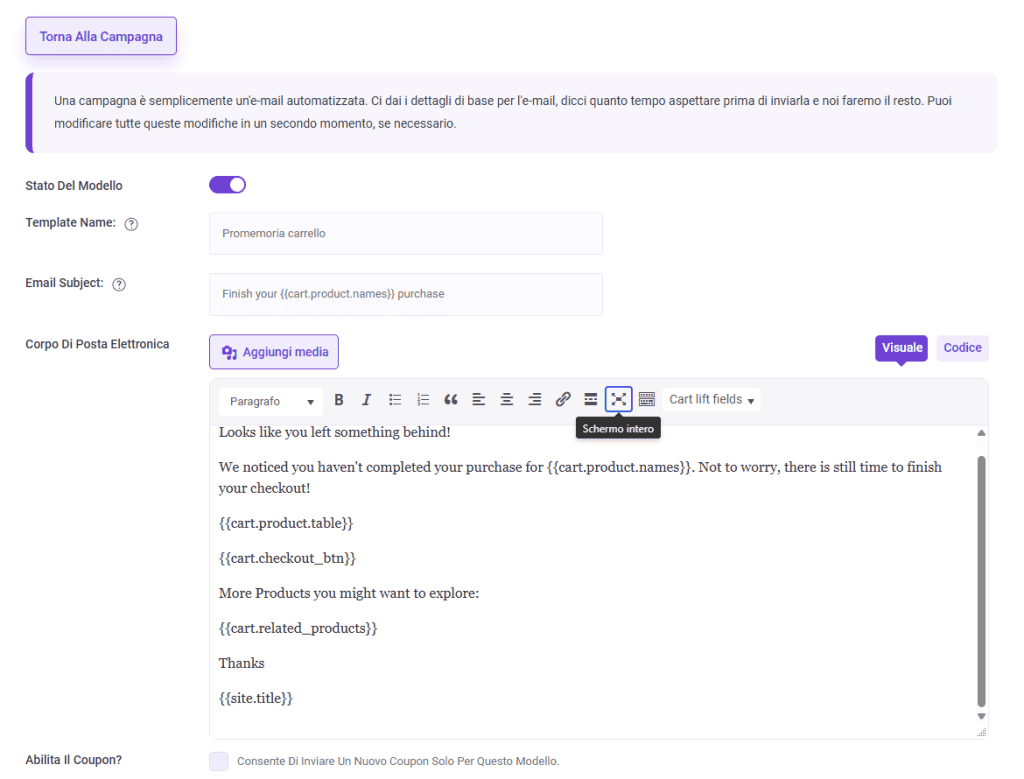The height and width of the screenshot is (779, 1024).
Task: Toggle italic formatting in the editor toolbar
Action: click(366, 400)
